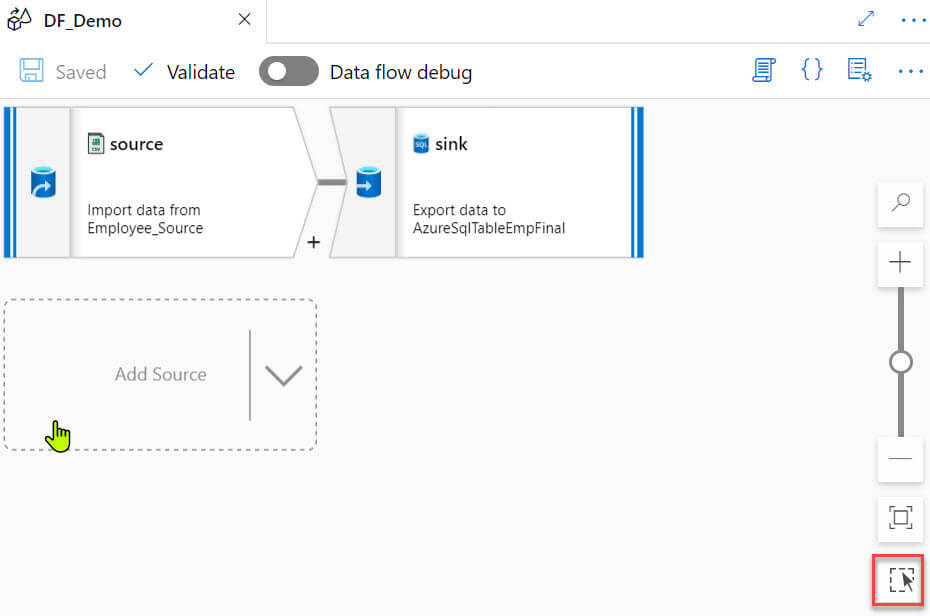Image resolution: width=930 pixels, height=616 pixels.
Task: Open the data flow settings icon
Action: point(859,70)
